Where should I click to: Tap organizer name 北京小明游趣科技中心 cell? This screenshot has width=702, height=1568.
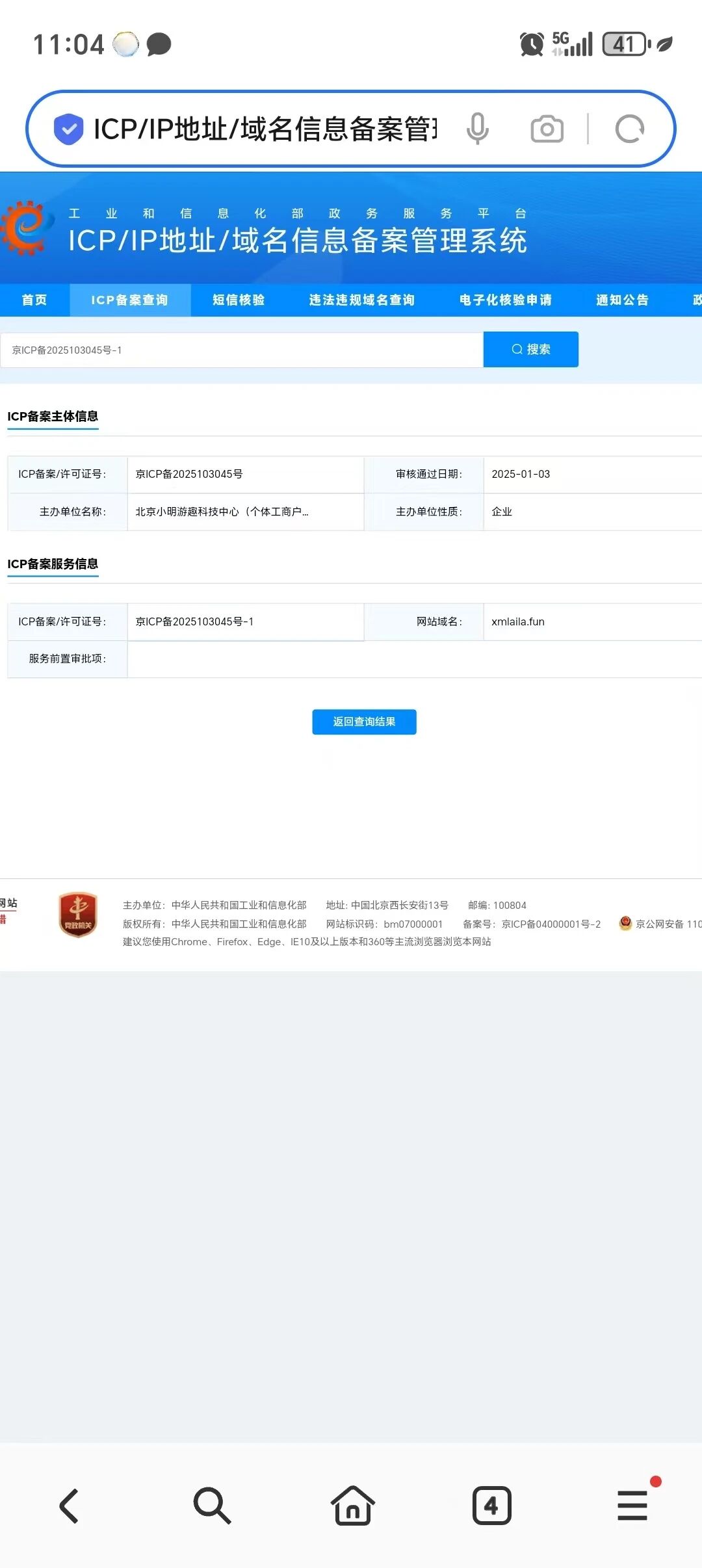tap(245, 512)
